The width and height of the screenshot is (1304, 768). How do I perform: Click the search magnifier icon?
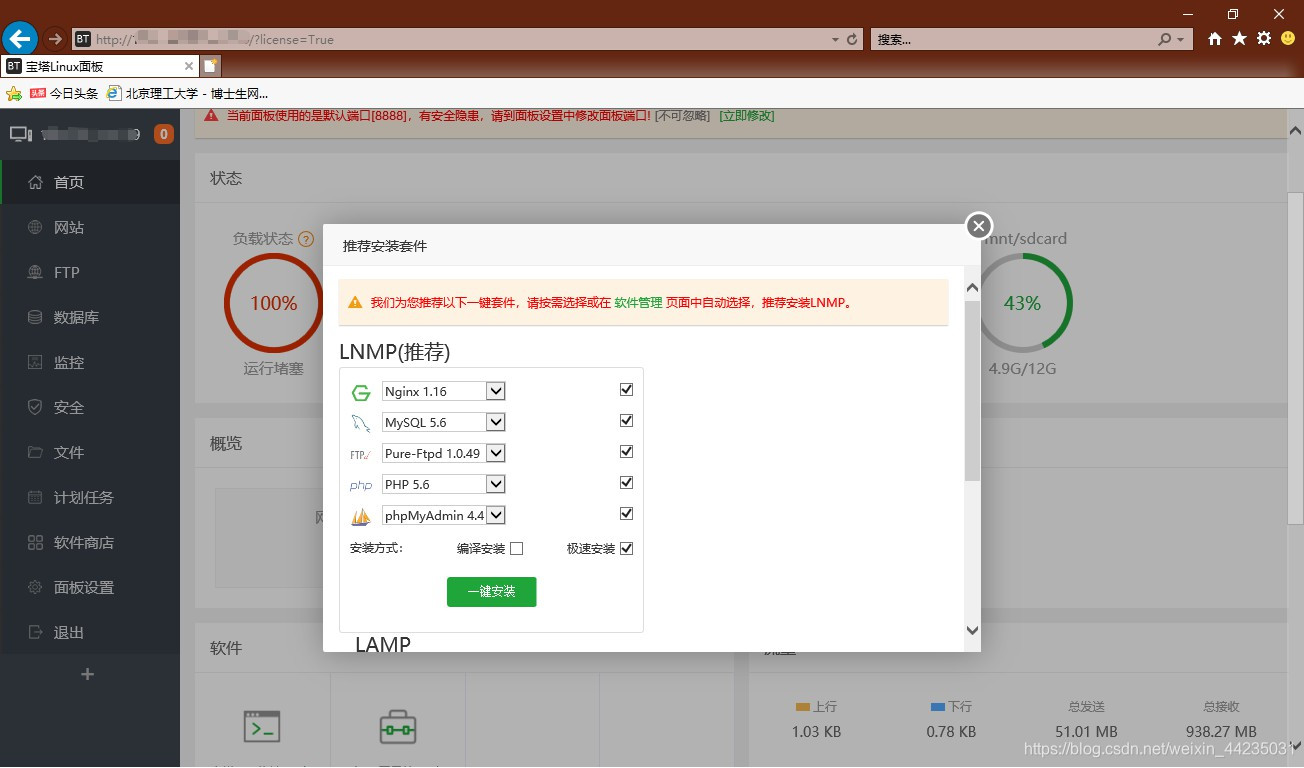(1164, 40)
